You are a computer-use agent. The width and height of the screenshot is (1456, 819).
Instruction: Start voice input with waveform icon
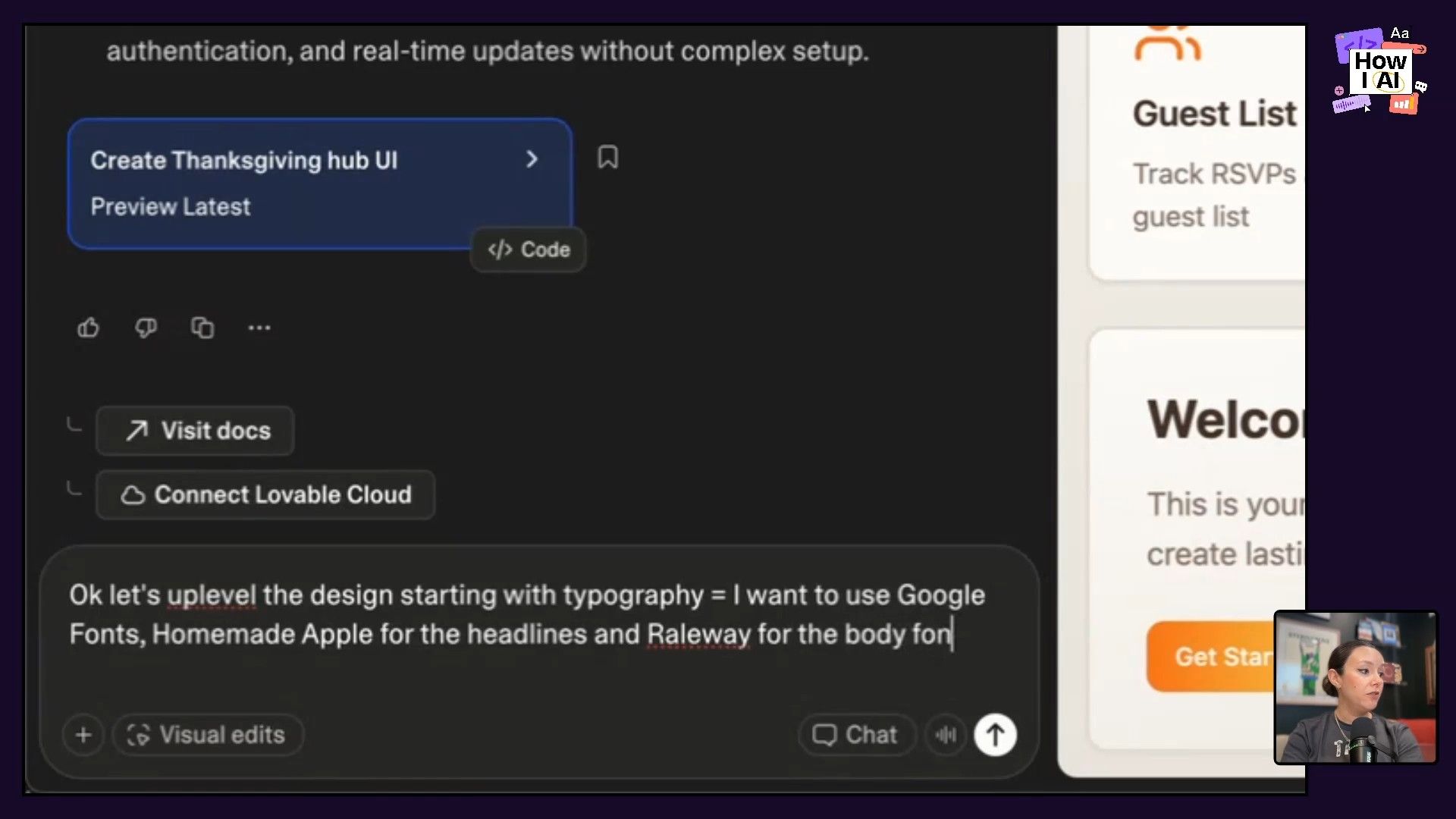(x=946, y=735)
